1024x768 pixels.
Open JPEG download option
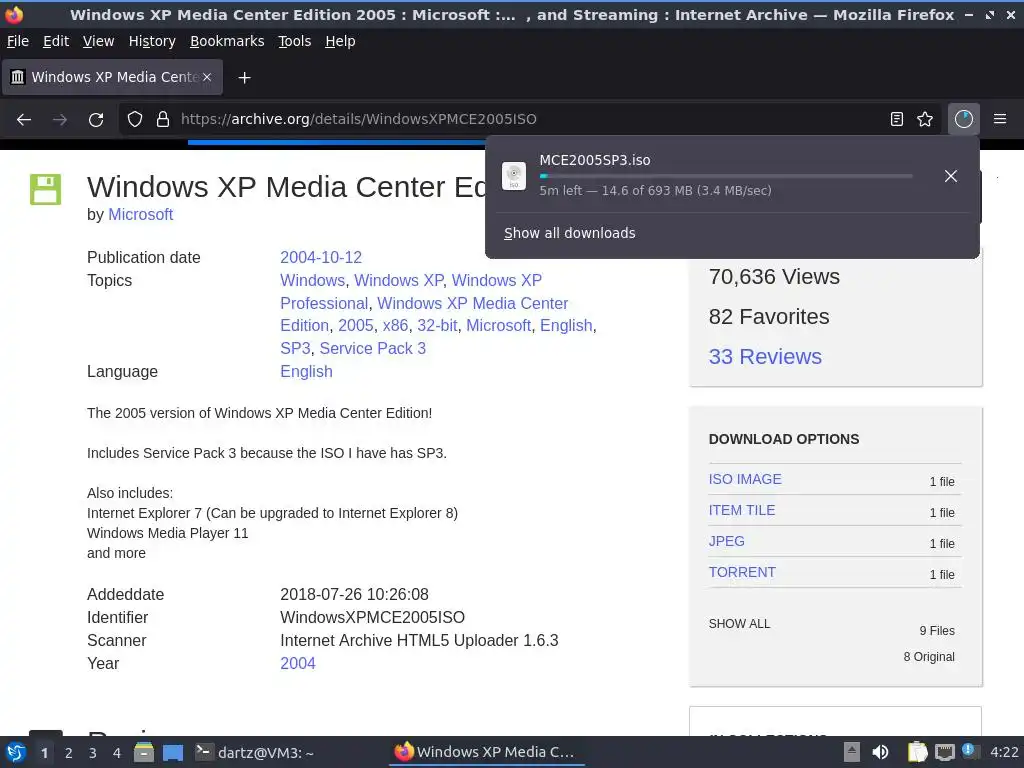[726, 541]
